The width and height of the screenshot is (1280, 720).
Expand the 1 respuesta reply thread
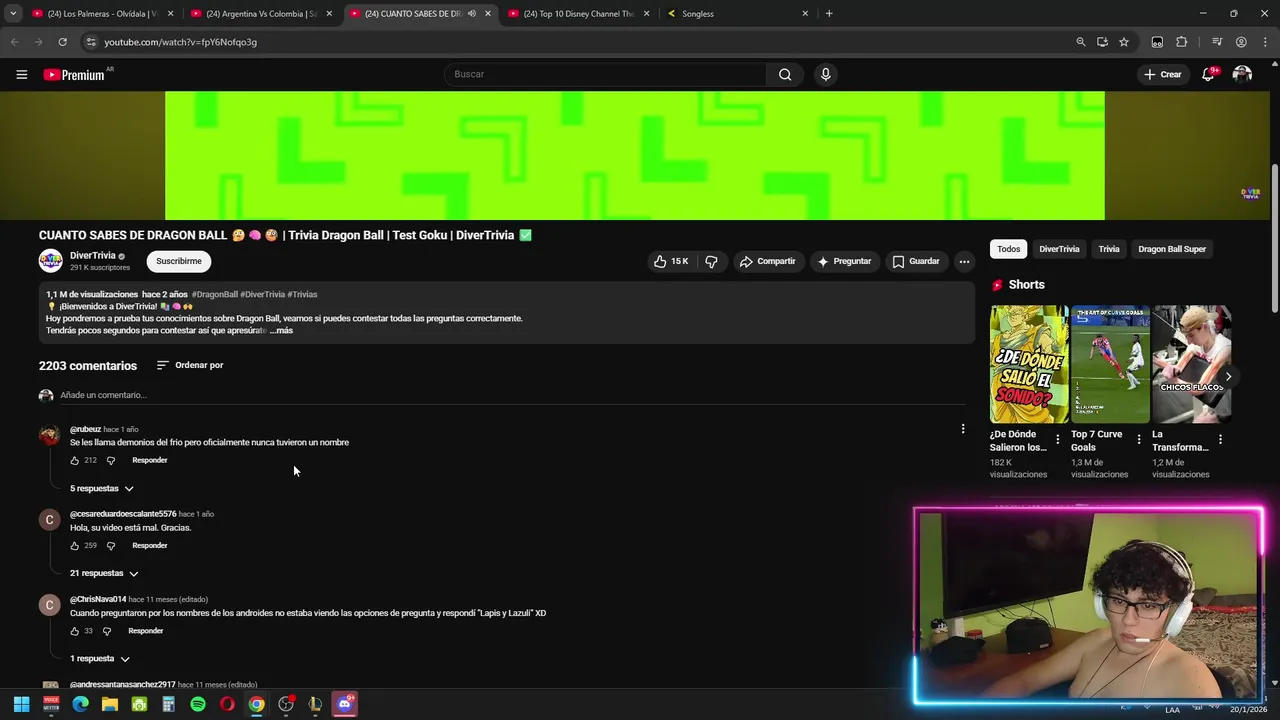coord(100,659)
